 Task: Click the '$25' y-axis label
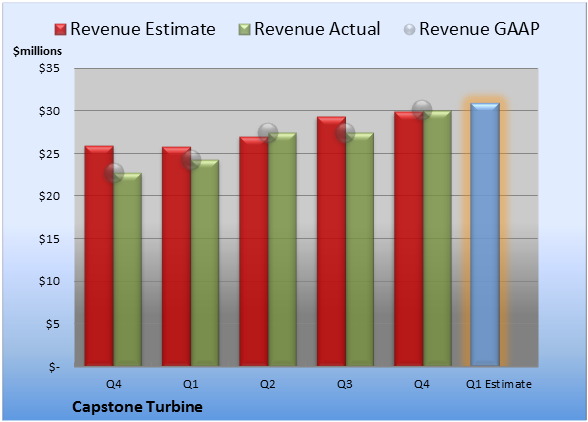tap(50, 153)
